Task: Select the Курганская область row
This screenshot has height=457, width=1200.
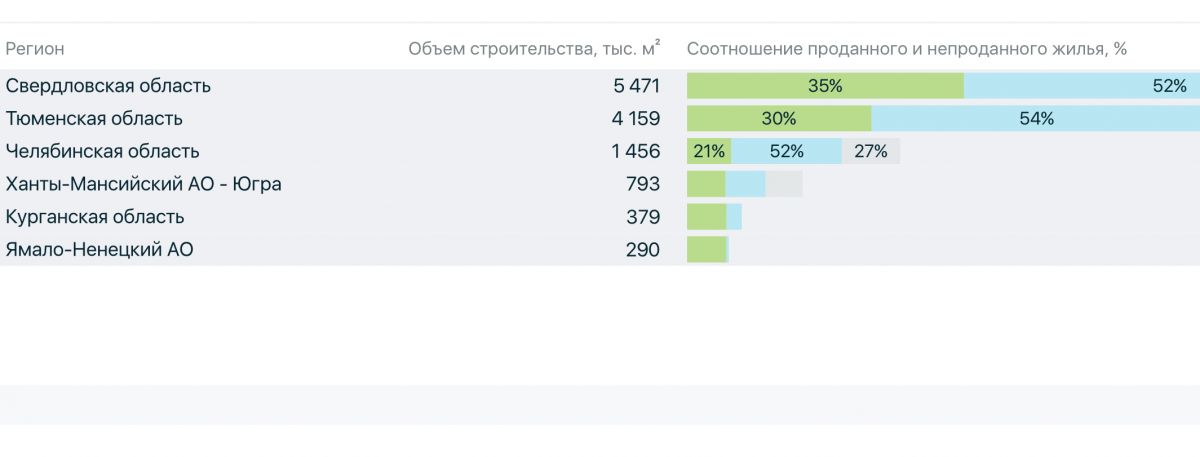Action: pyautogui.click(x=600, y=217)
